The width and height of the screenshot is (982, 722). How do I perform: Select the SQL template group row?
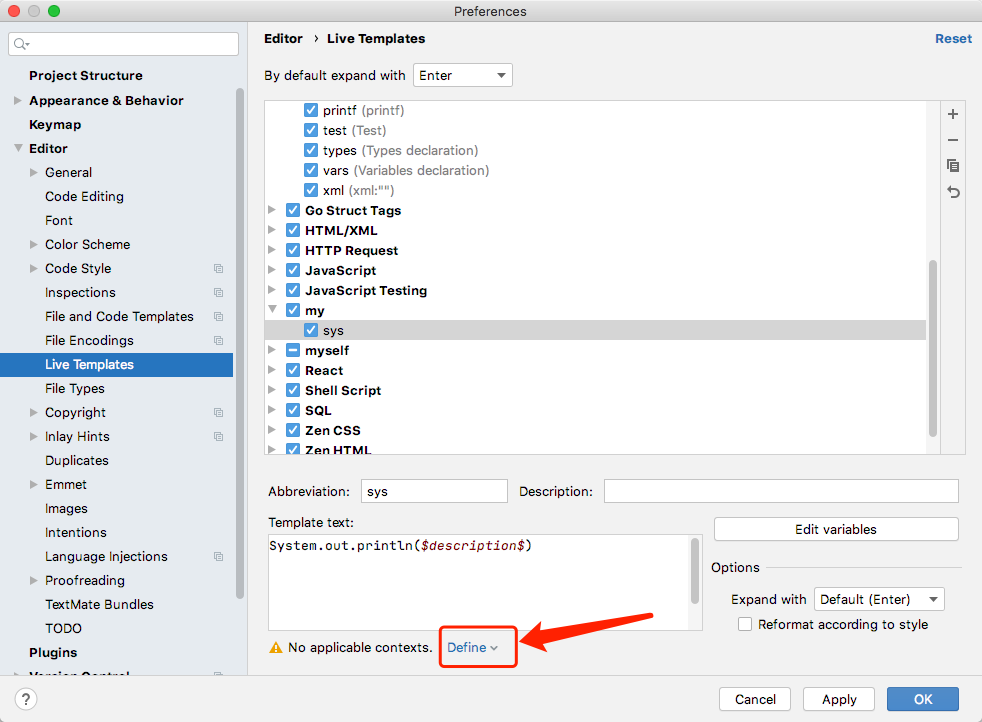pos(595,410)
